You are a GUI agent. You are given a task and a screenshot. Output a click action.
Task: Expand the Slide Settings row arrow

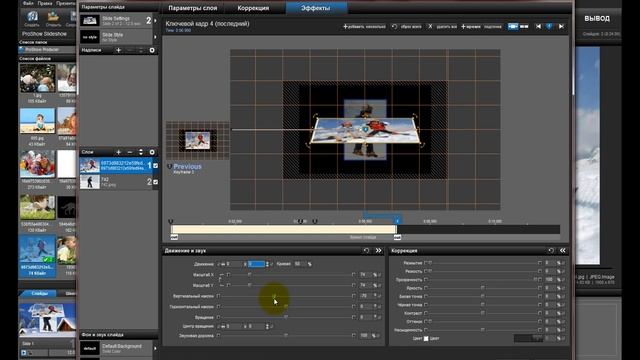pos(155,20)
